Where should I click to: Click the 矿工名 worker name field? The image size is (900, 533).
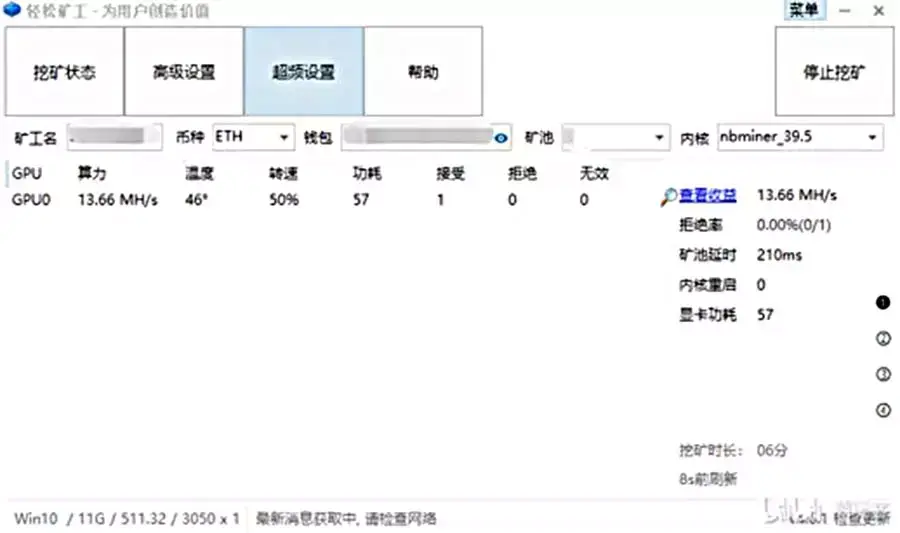pyautogui.click(x=114, y=138)
